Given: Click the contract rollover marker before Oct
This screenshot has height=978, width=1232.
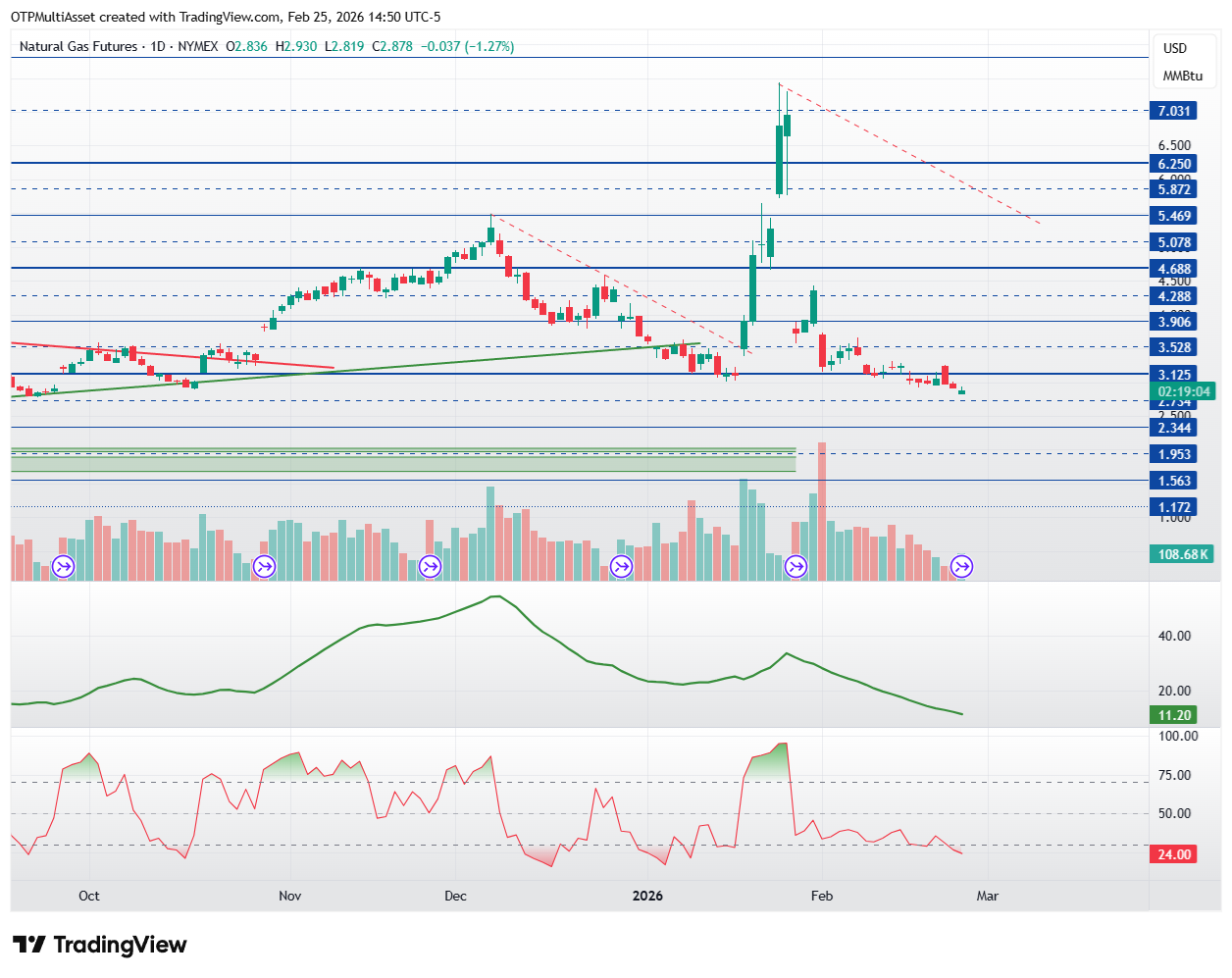Looking at the screenshot, I should tap(64, 566).
